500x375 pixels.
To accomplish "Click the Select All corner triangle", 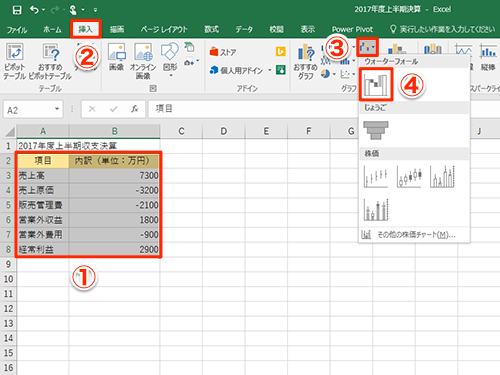I will point(9,131).
